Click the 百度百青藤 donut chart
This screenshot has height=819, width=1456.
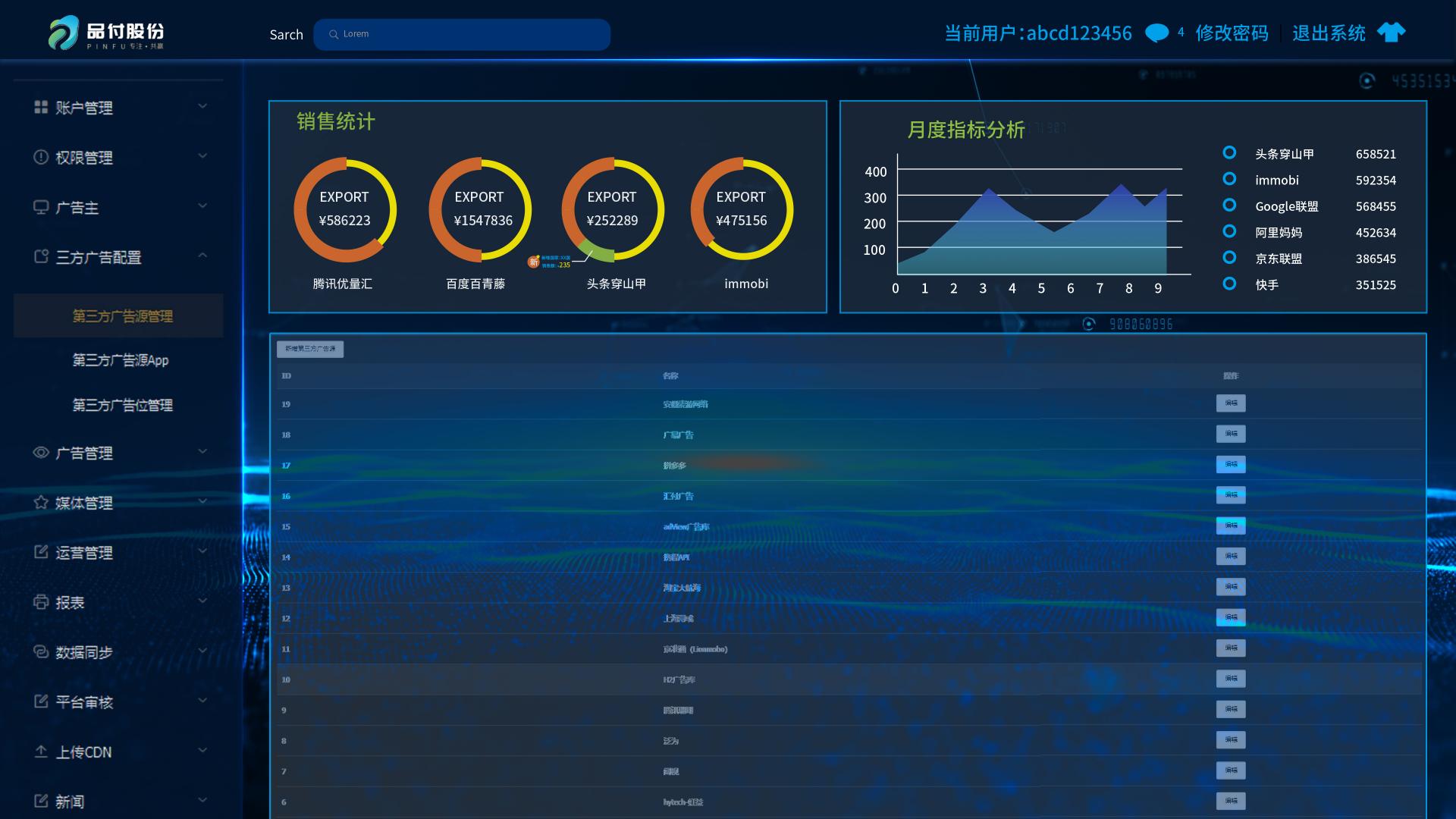click(480, 210)
